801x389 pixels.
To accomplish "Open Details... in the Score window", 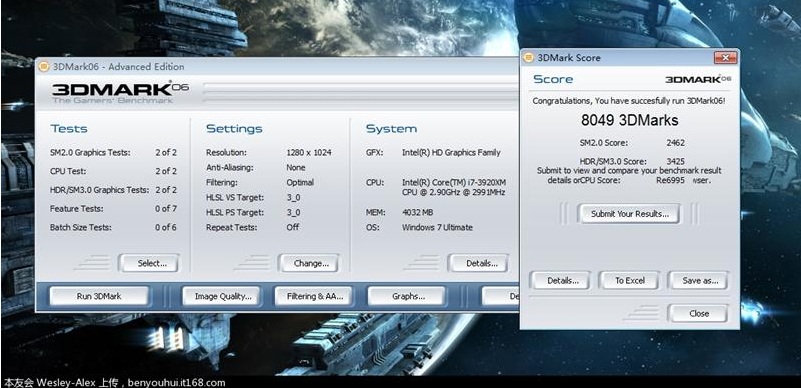I will click(560, 281).
